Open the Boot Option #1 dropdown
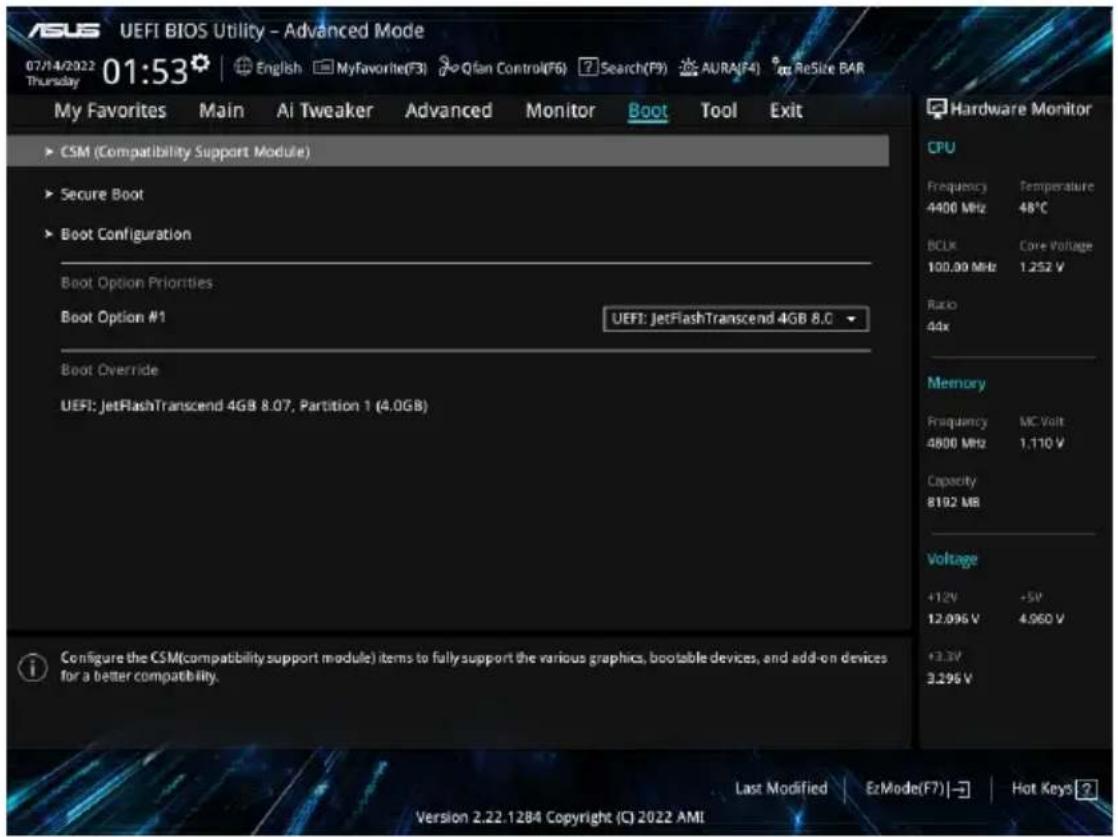The width and height of the screenshot is (1118, 837). tap(735, 319)
